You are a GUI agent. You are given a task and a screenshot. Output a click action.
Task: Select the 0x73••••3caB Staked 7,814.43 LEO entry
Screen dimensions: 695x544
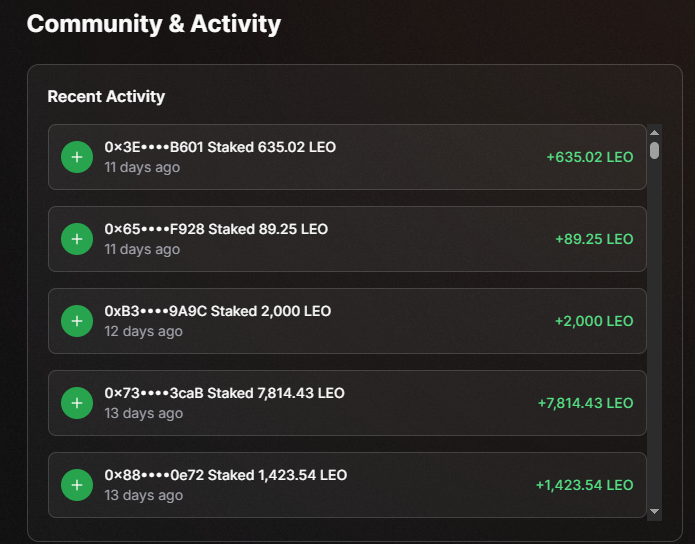[x=224, y=394]
